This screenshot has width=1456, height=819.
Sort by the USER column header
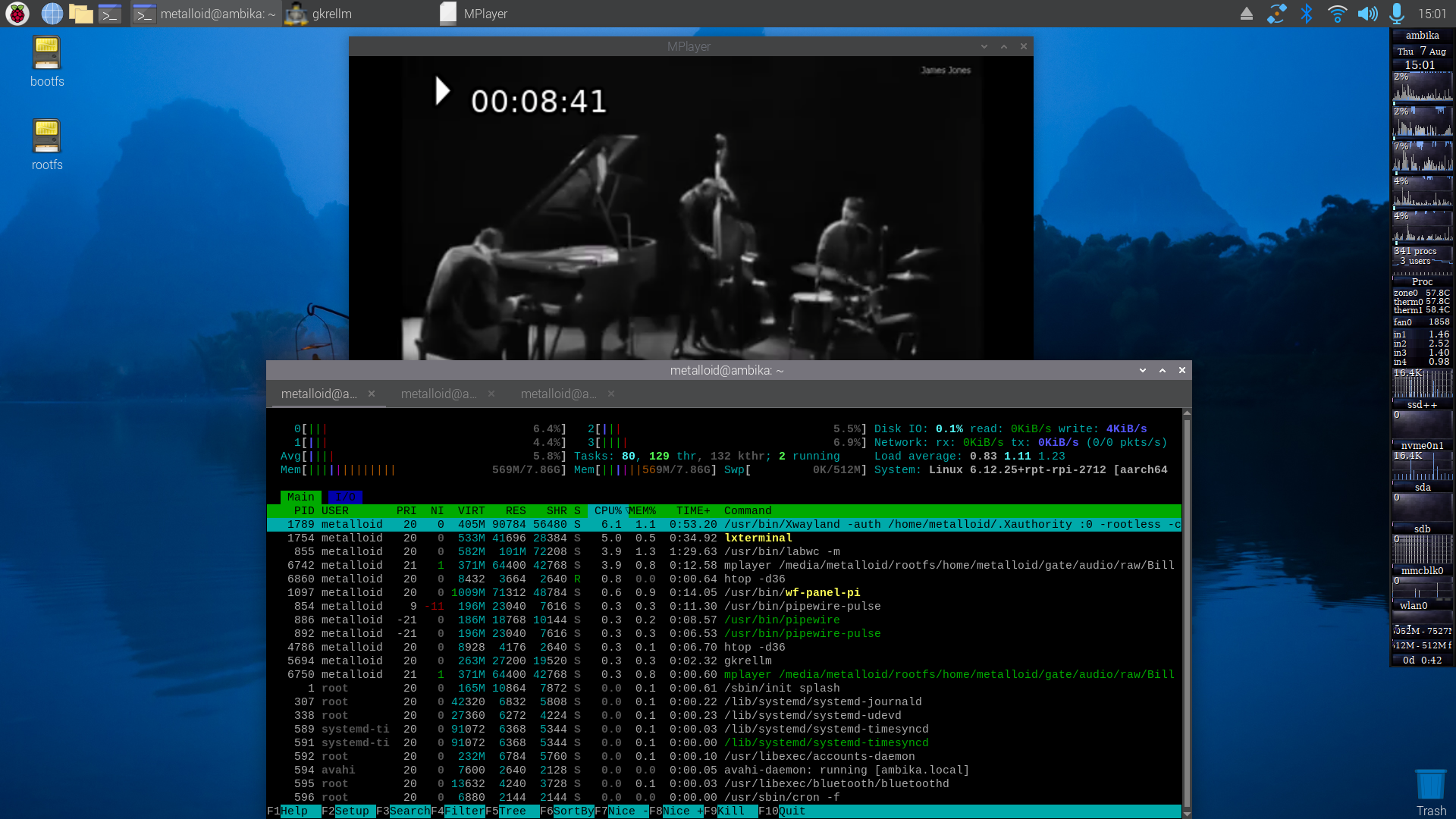coord(335,510)
